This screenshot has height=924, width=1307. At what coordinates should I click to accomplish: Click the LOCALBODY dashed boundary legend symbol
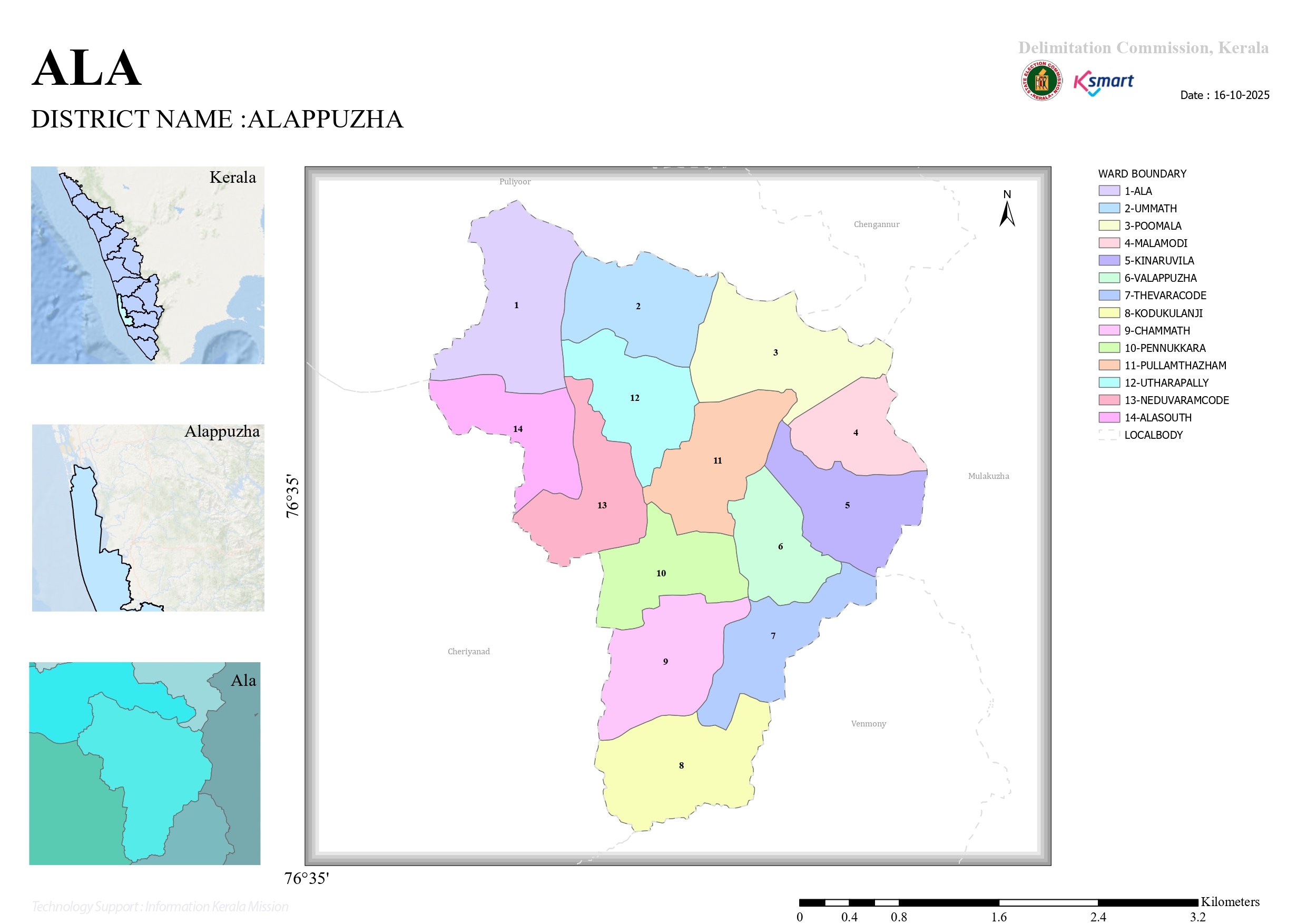coord(1109,435)
